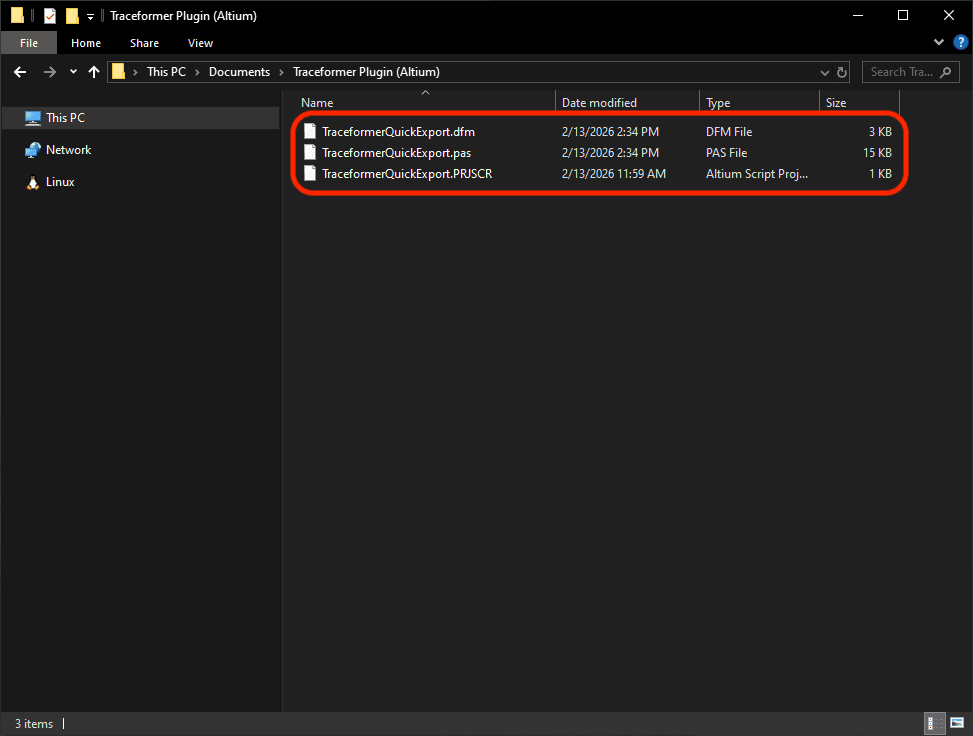Switch to details view in status bar
Image resolution: width=973 pixels, height=736 pixels.
point(934,723)
